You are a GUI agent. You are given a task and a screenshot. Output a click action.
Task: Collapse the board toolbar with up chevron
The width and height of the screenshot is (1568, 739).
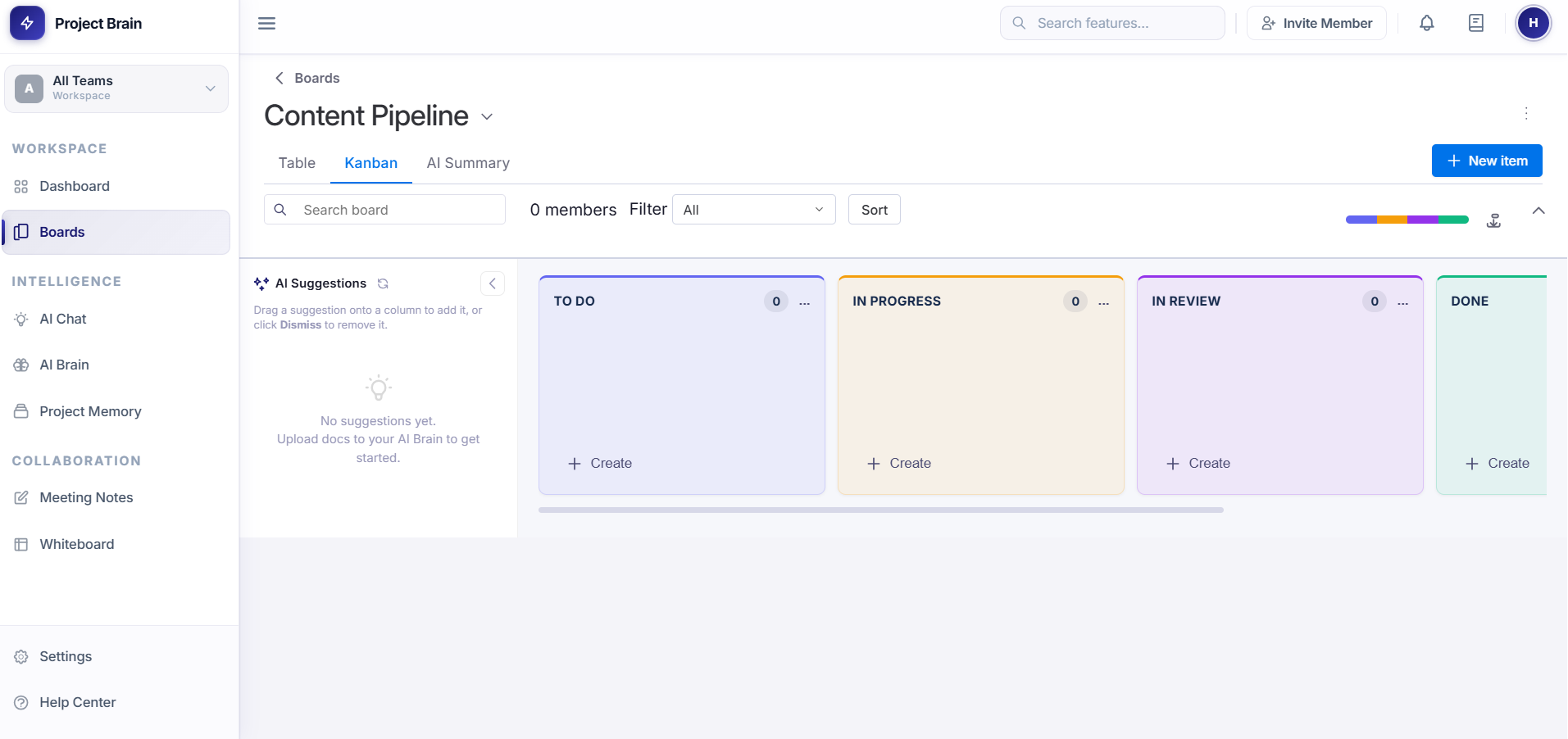click(1538, 211)
